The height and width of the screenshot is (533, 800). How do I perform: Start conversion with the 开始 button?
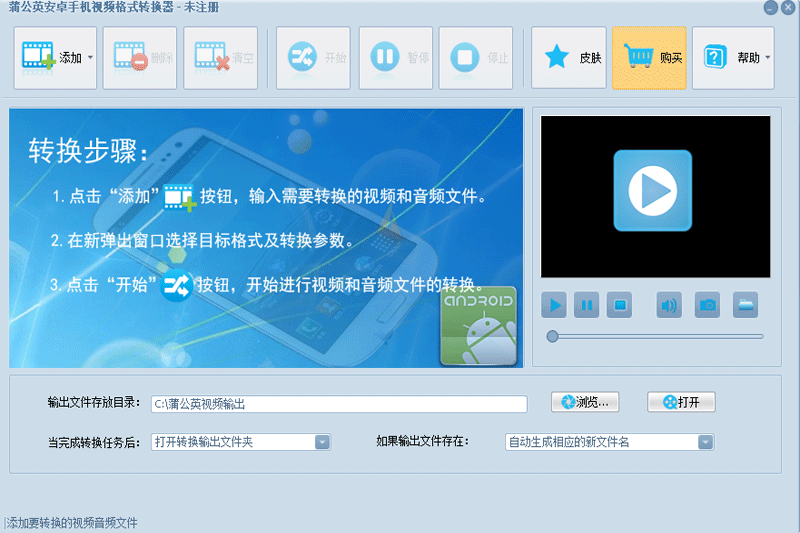[313, 58]
